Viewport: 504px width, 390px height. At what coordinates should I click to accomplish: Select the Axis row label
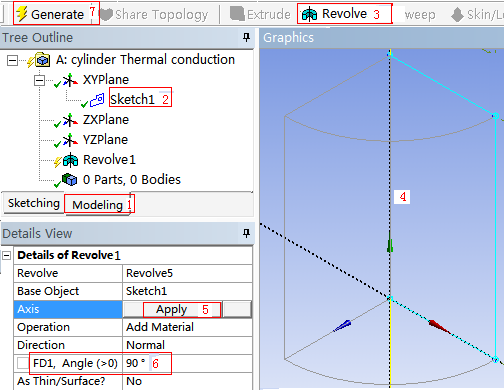click(68, 309)
